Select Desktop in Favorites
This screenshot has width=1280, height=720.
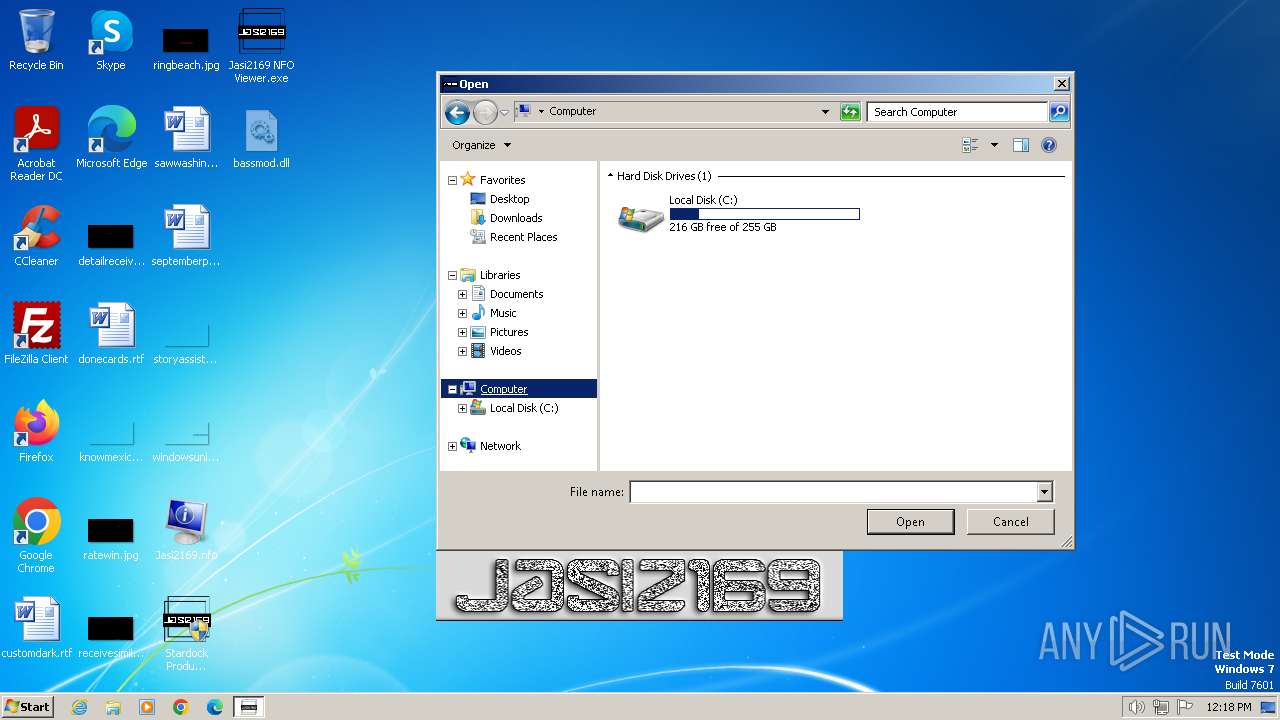pos(509,199)
